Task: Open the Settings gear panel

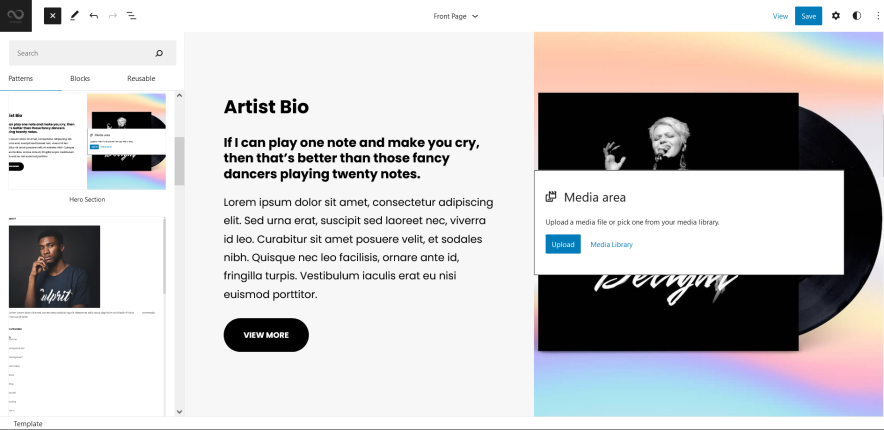Action: tap(836, 16)
